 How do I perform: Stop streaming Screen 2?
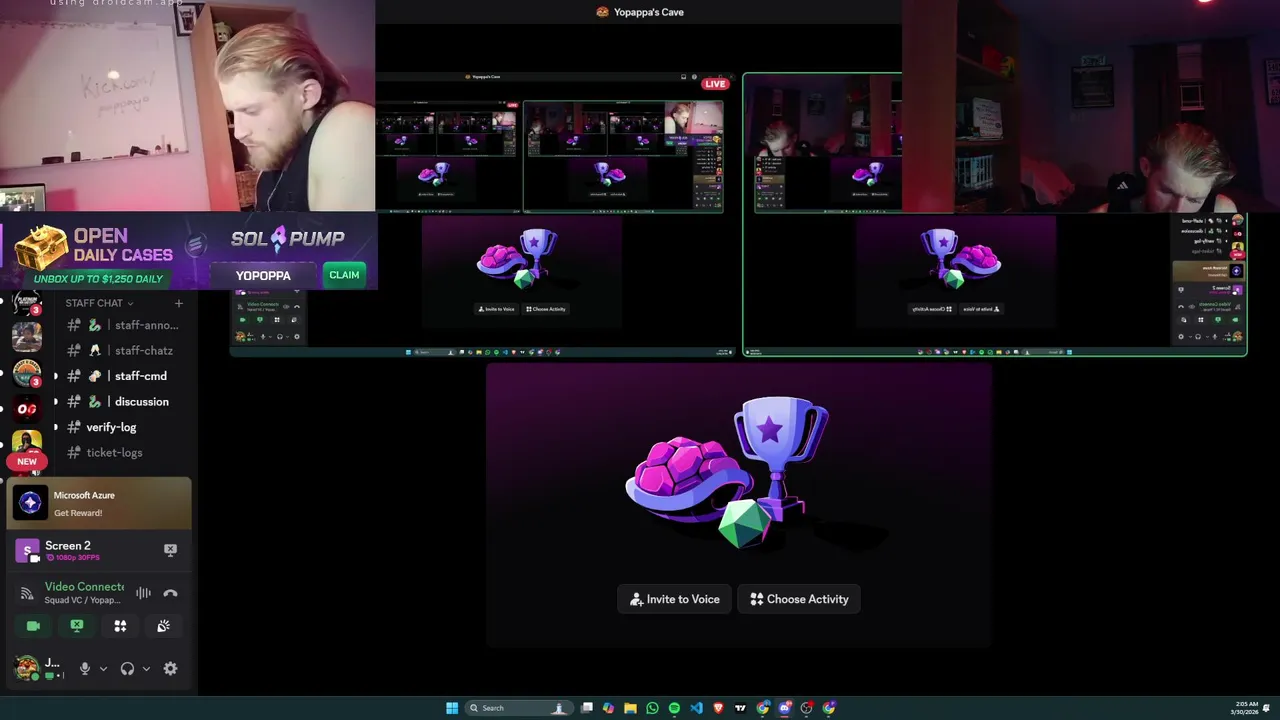tap(170, 550)
